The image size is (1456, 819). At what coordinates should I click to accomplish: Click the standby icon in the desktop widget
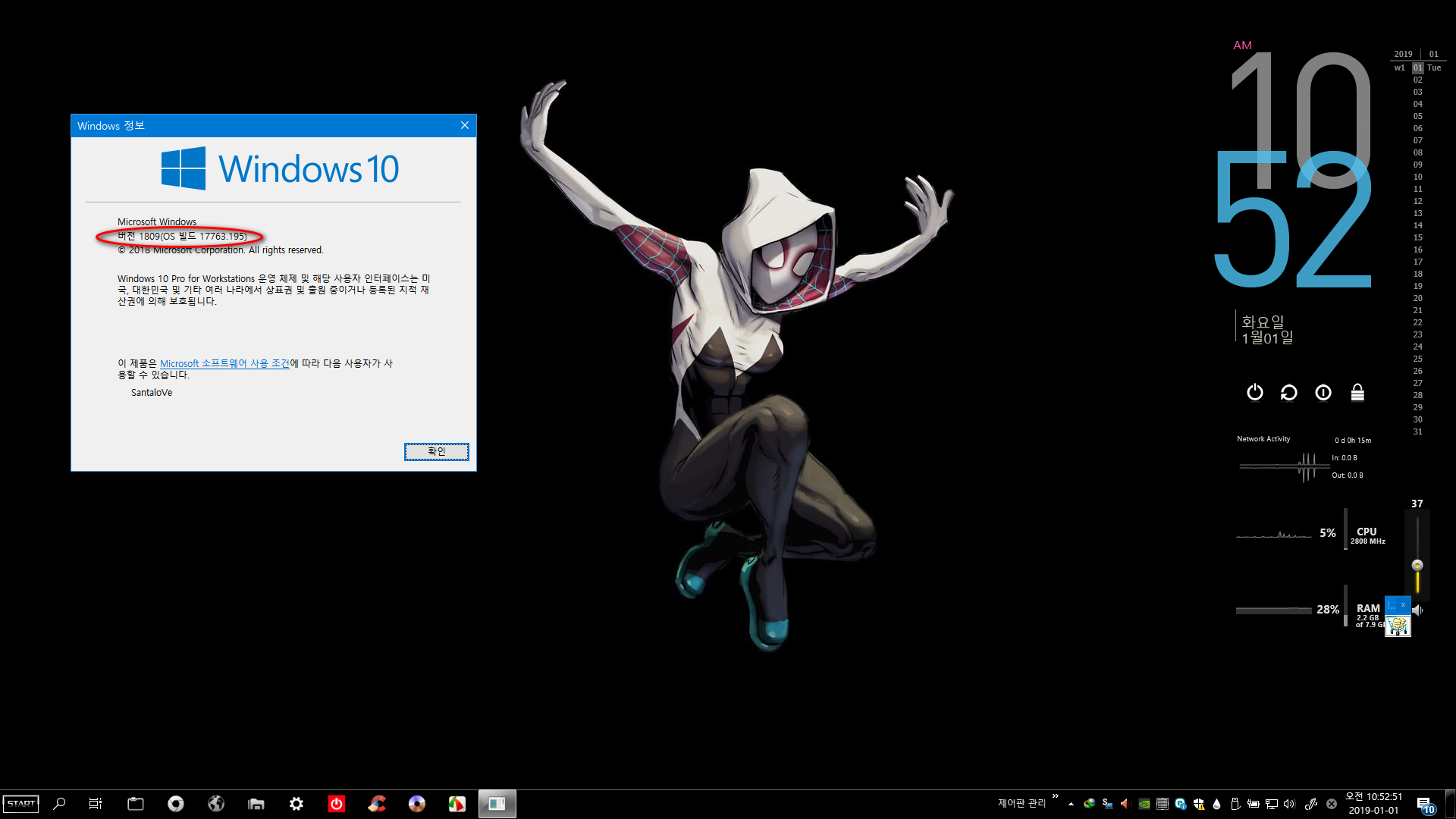pyautogui.click(x=1323, y=392)
